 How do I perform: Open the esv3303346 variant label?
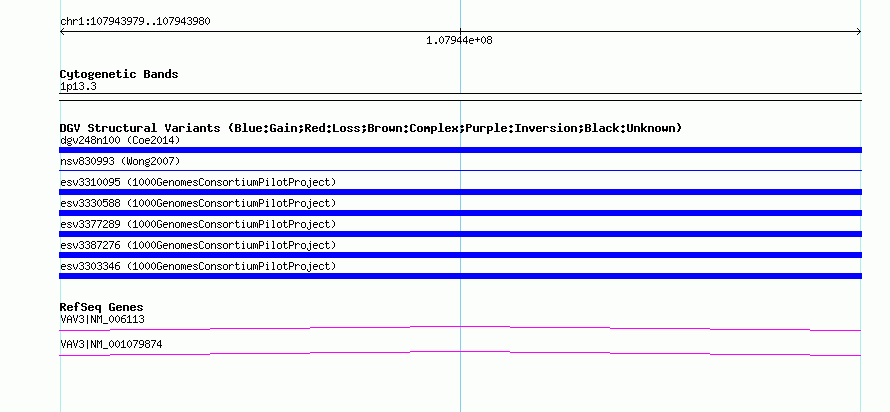click(x=198, y=266)
